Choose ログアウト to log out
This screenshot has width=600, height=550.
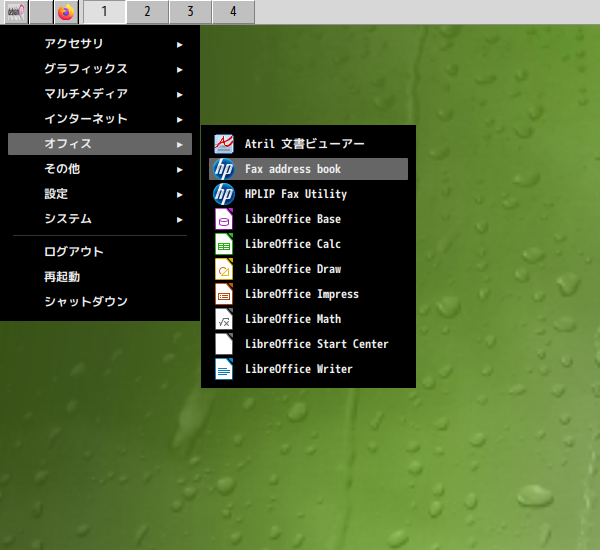pyautogui.click(x=100, y=252)
